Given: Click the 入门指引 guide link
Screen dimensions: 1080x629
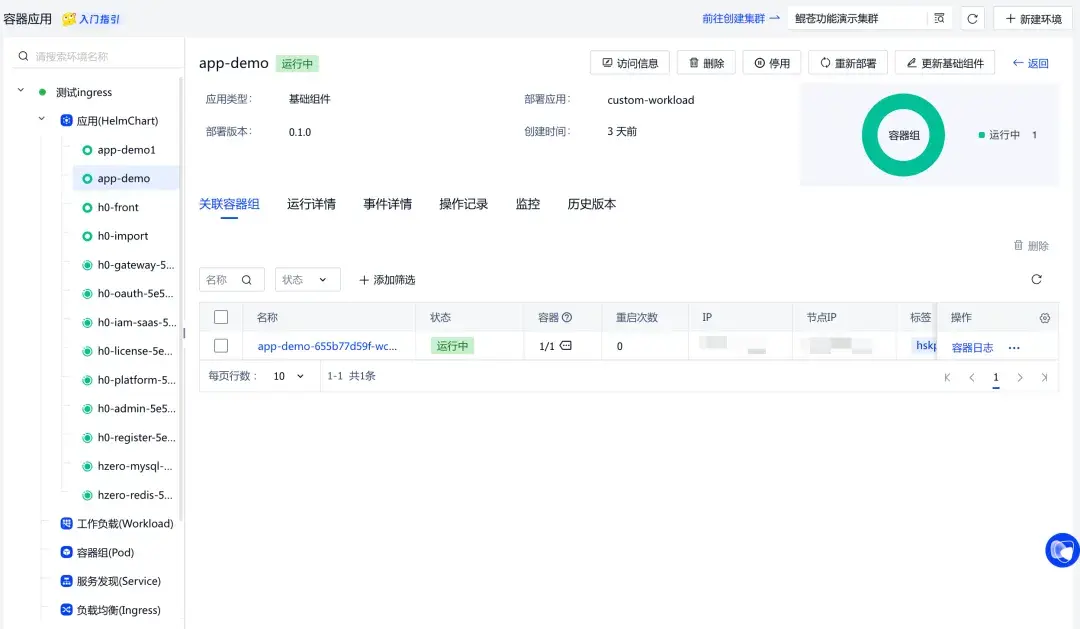Looking at the screenshot, I should (x=92, y=19).
